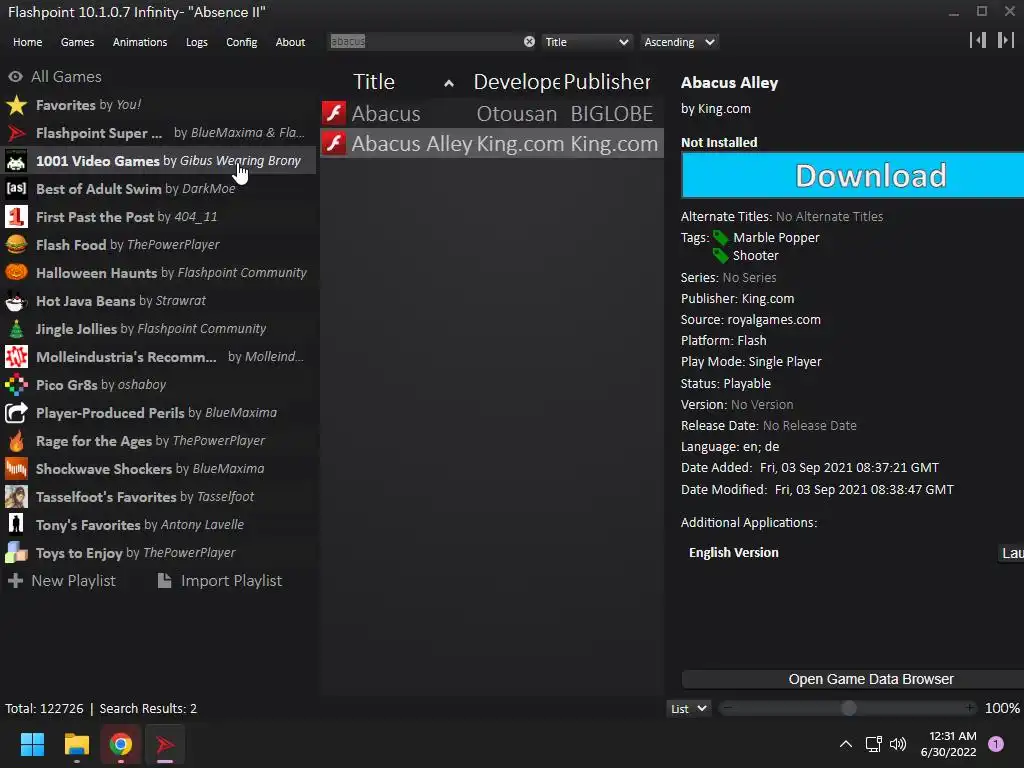This screenshot has width=1024, height=768.
Task: Click the Tony's Favorites silhouette icon
Action: [x=16, y=525]
